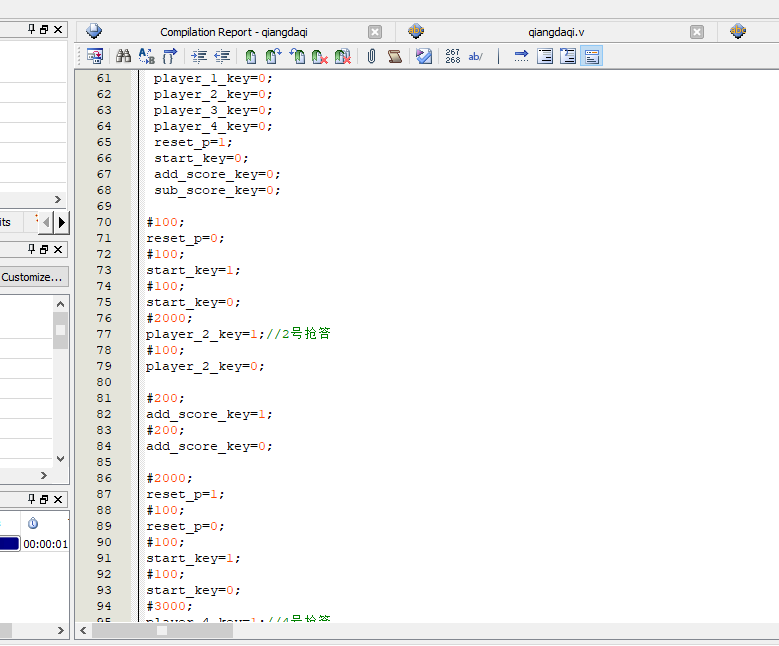This screenshot has width=779, height=646.
Task: Float the bottom left timer panel
Action: pyautogui.click(x=44, y=499)
